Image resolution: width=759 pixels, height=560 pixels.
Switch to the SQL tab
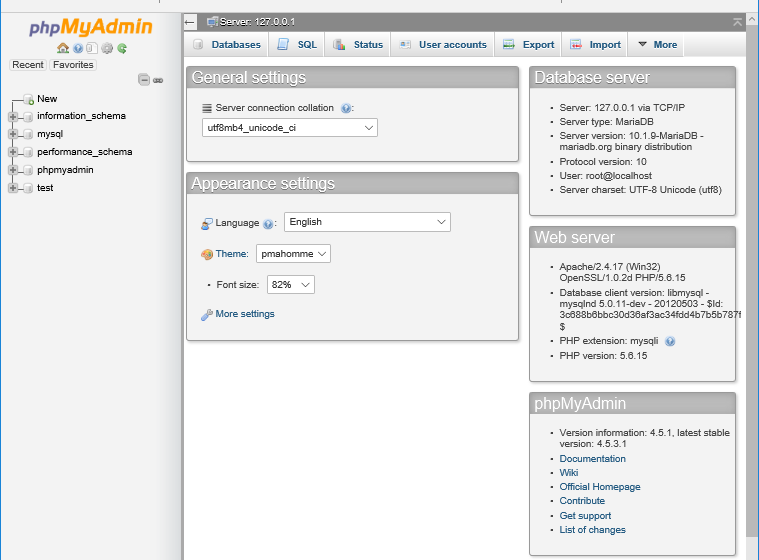(297, 45)
